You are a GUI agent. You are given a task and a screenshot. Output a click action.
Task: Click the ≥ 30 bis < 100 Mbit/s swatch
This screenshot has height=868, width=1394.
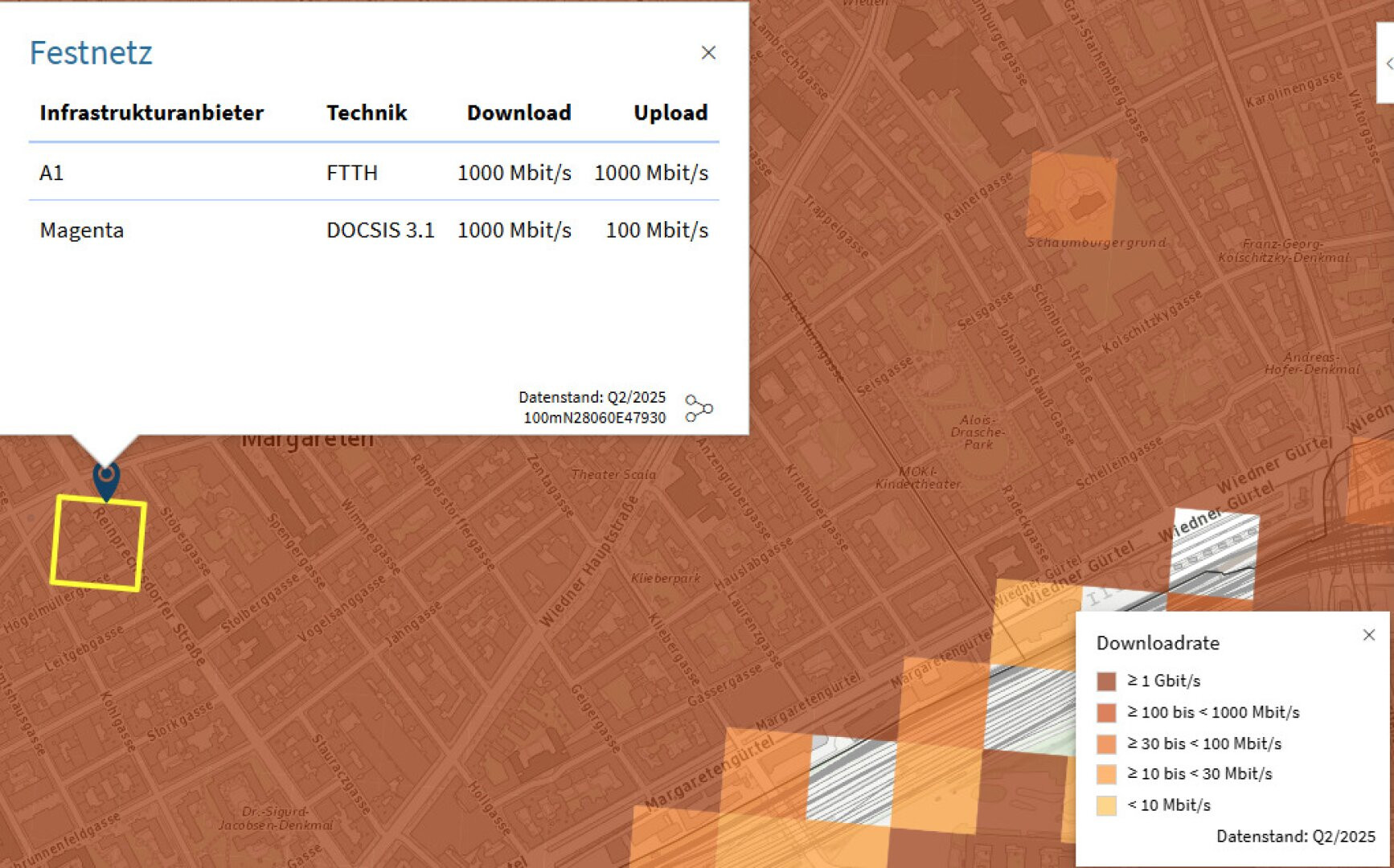pos(1107,743)
